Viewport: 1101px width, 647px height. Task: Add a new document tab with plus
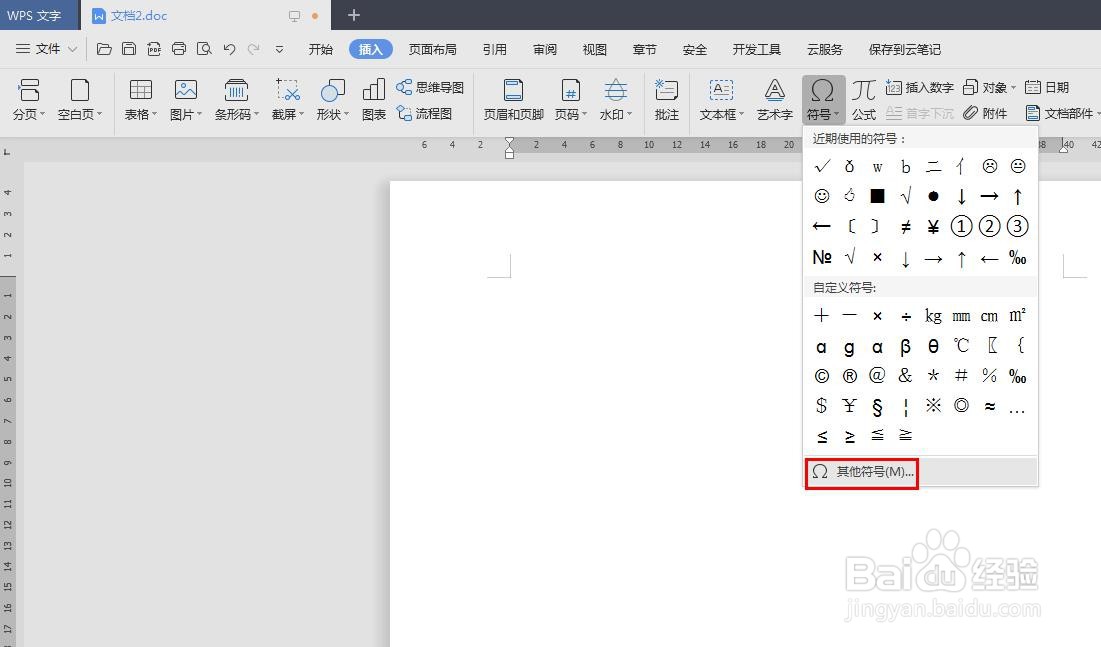pyautogui.click(x=354, y=15)
